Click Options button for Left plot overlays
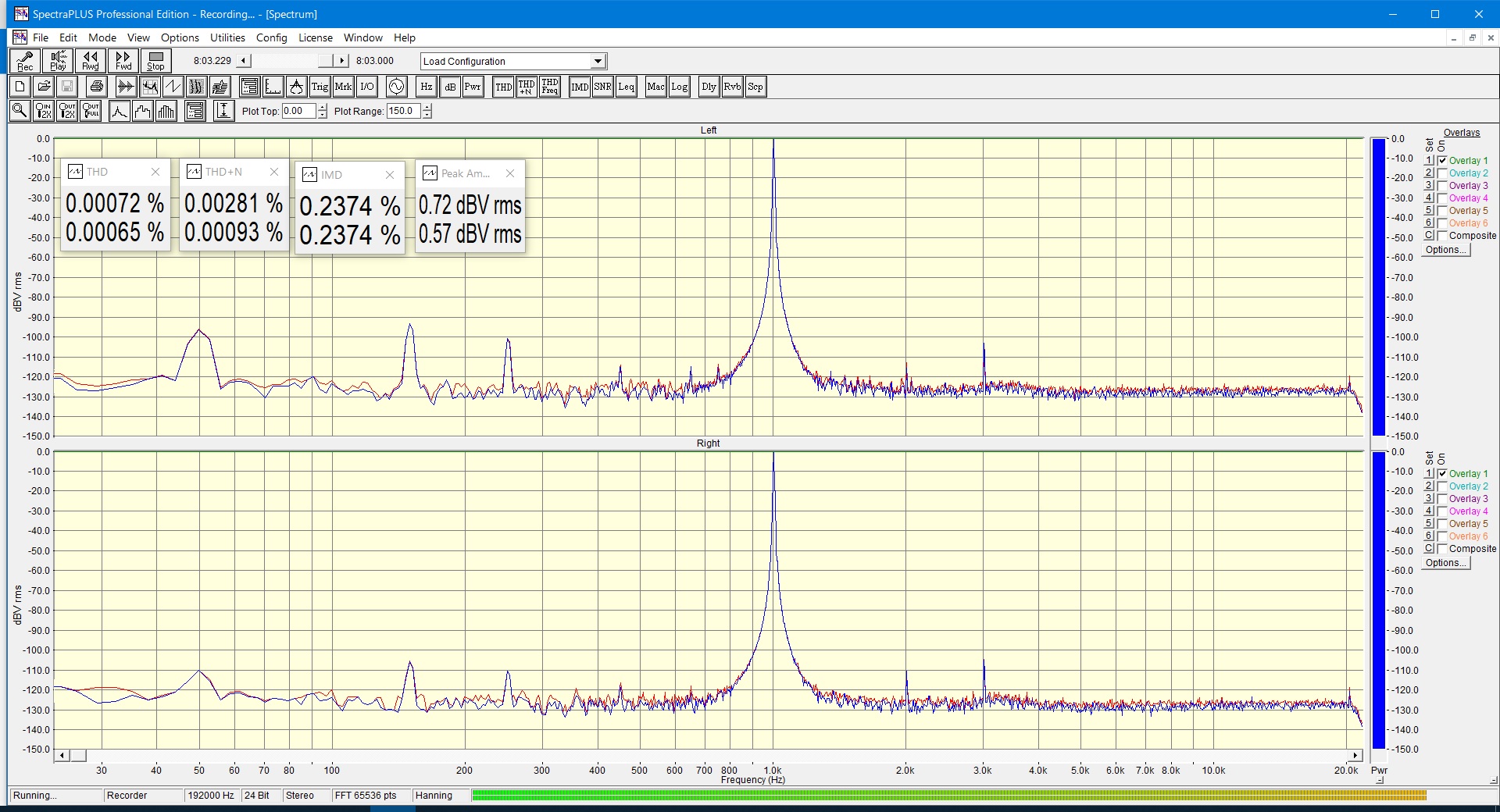The width and height of the screenshot is (1500, 812). click(1446, 250)
